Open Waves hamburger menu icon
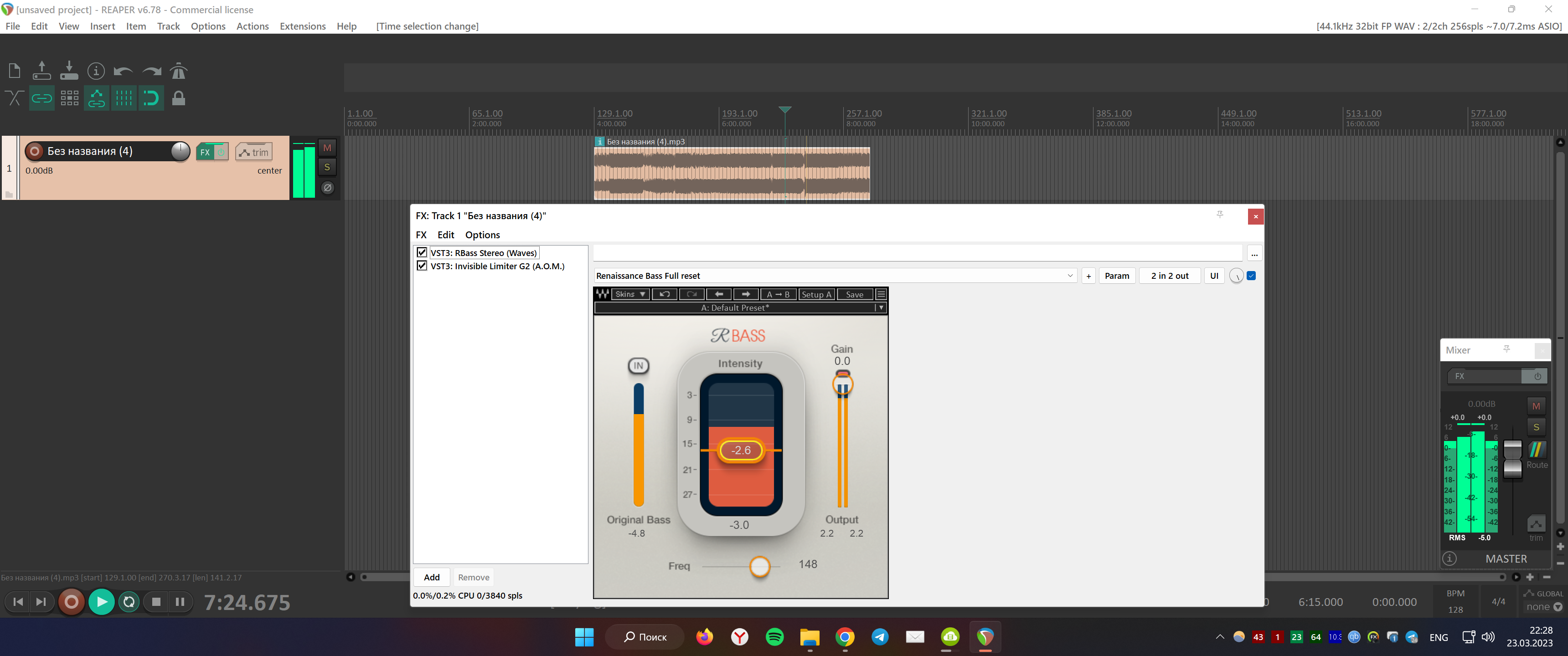The image size is (1568, 656). coord(881,295)
